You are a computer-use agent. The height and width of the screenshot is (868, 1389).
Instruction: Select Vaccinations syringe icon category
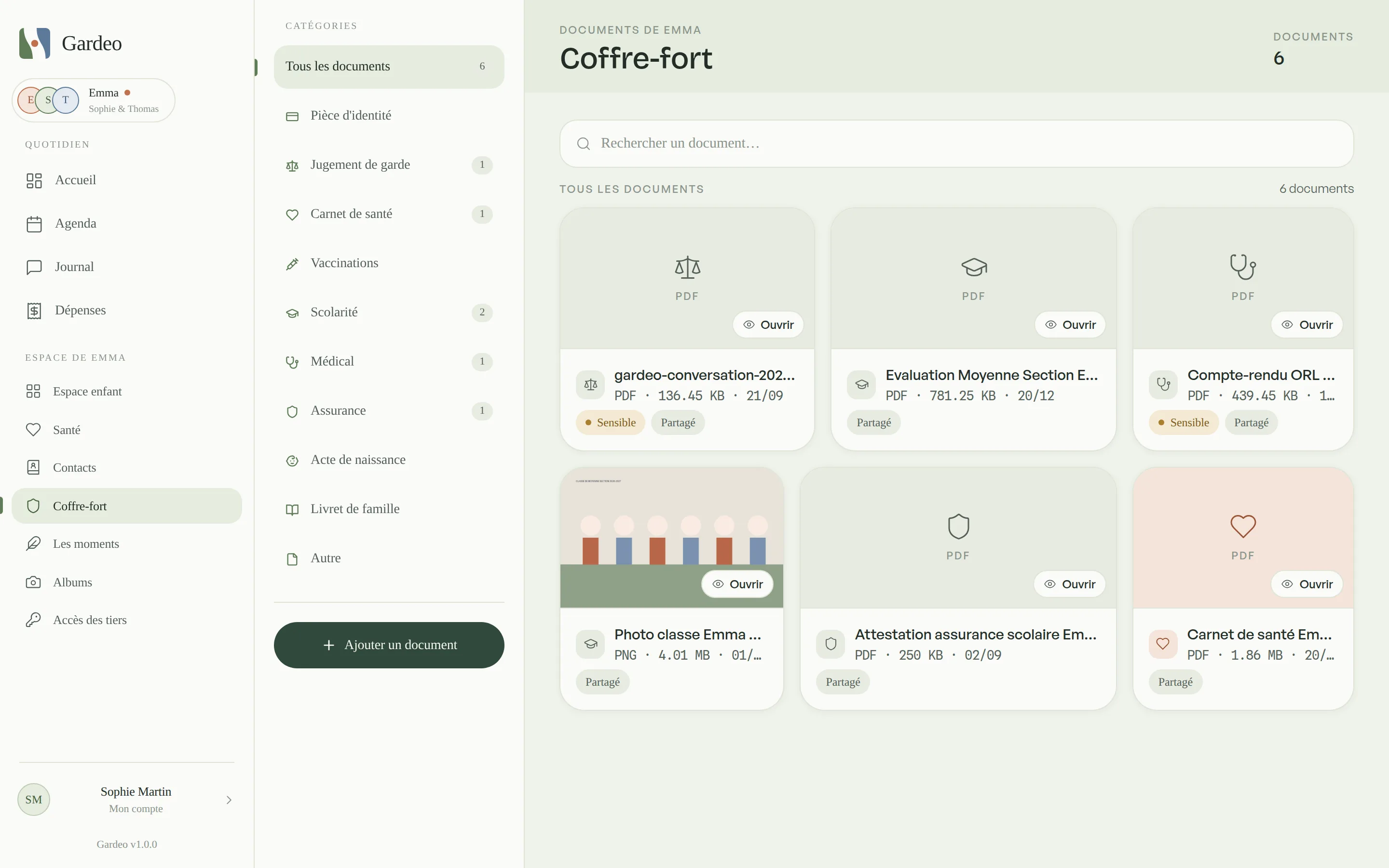[292, 263]
